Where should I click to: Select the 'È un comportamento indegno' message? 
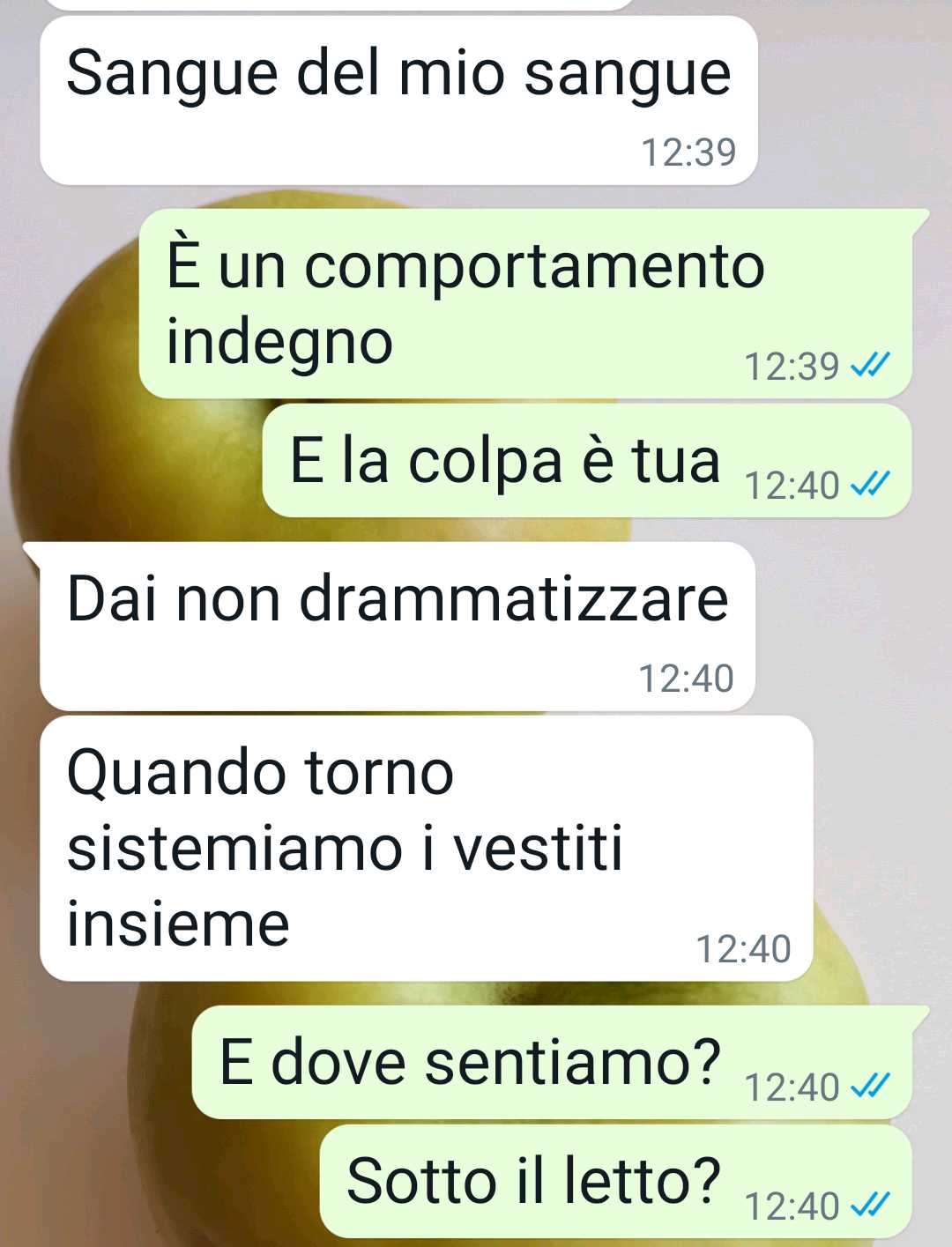(x=525, y=303)
